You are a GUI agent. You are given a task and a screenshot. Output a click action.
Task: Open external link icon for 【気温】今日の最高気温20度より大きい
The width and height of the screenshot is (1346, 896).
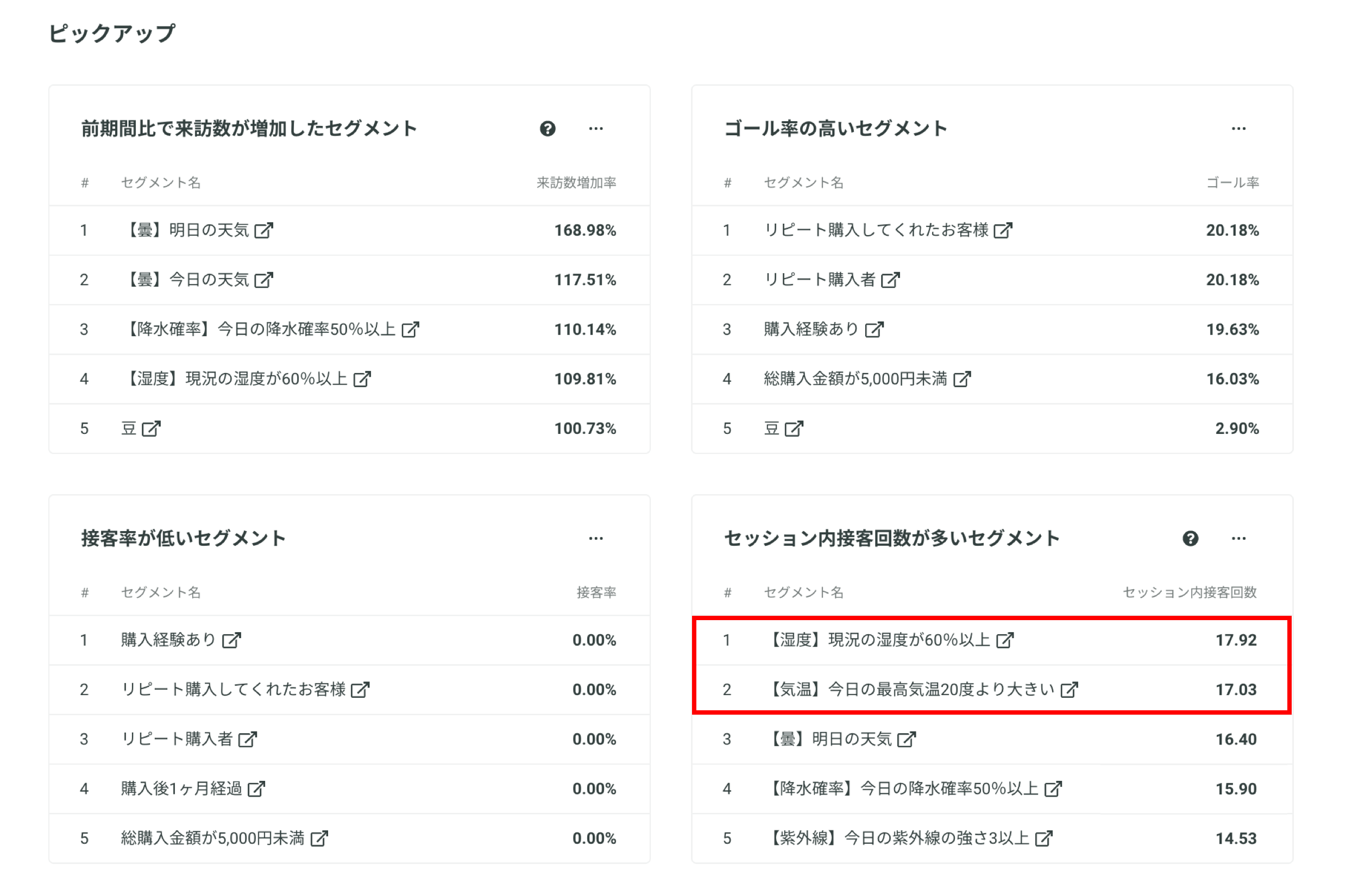pos(1068,690)
